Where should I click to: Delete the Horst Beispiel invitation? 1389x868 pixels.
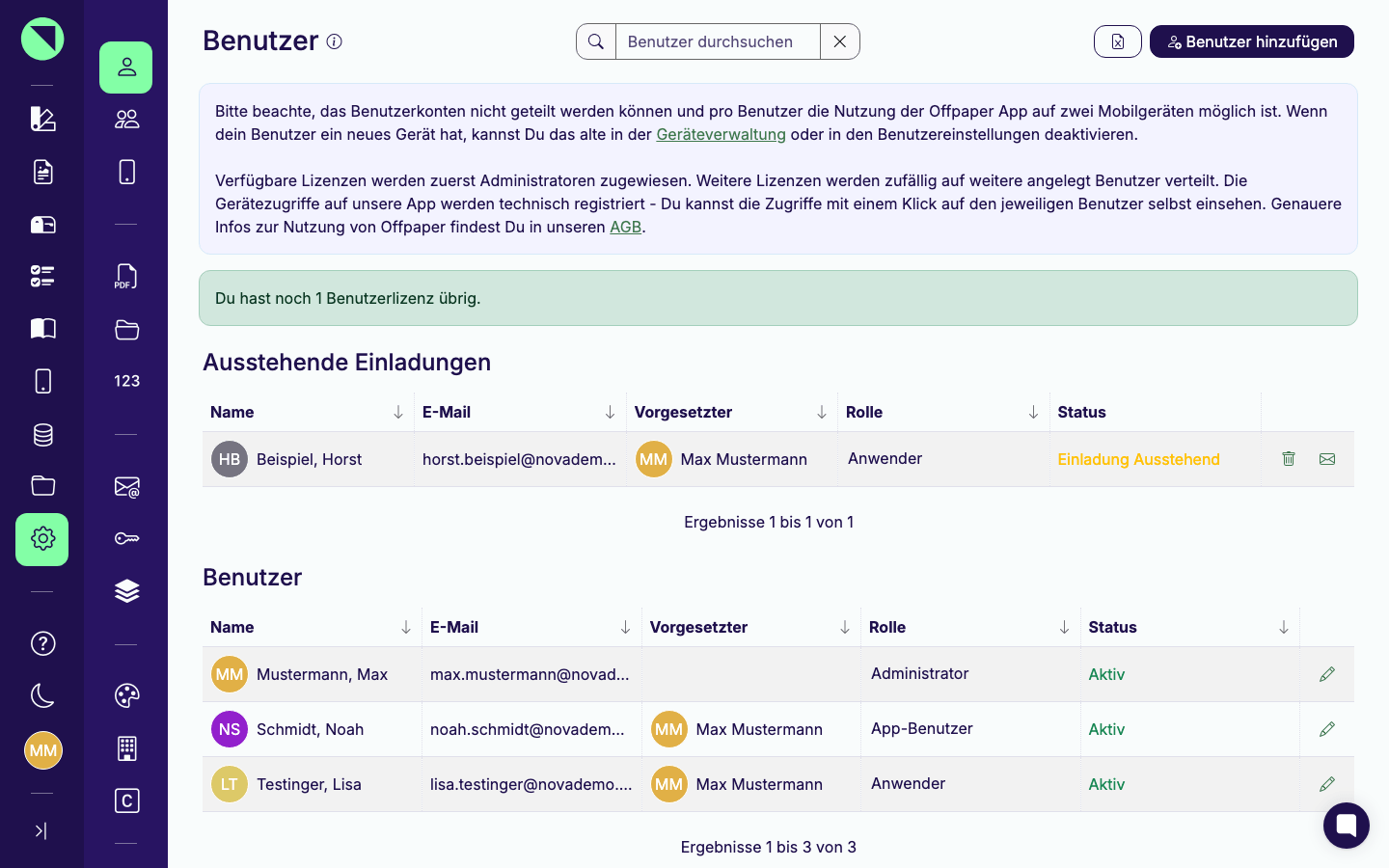pyautogui.click(x=1289, y=459)
